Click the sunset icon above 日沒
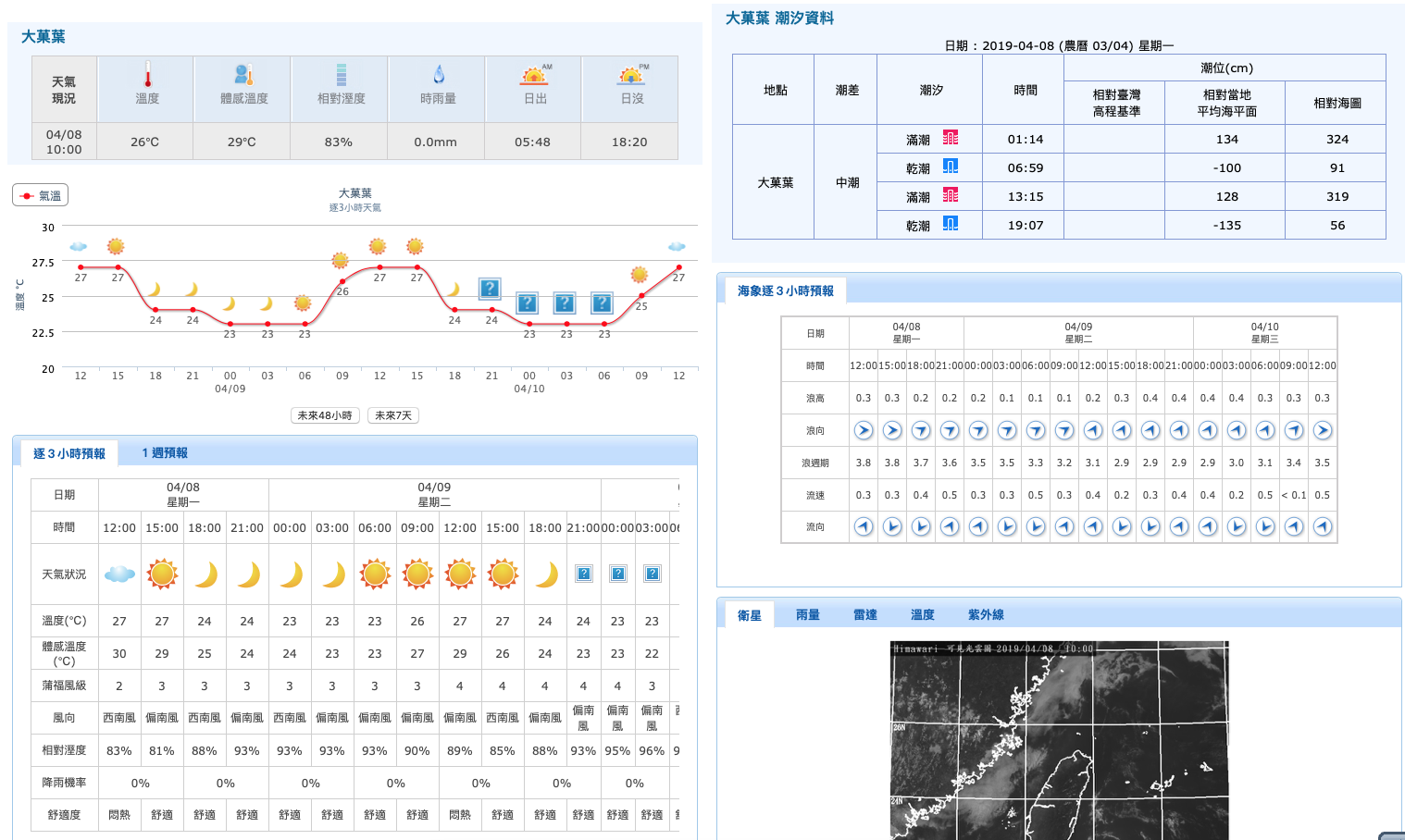 (632, 75)
